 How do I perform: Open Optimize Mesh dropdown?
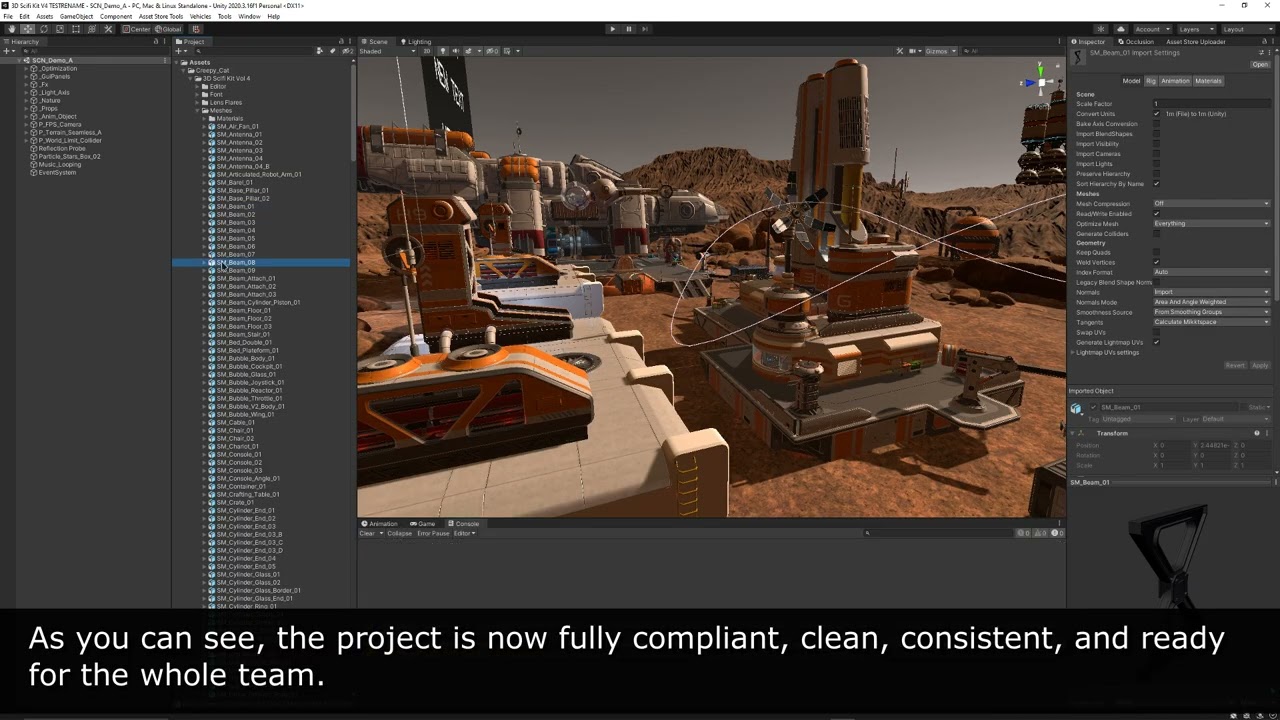(x=1211, y=223)
